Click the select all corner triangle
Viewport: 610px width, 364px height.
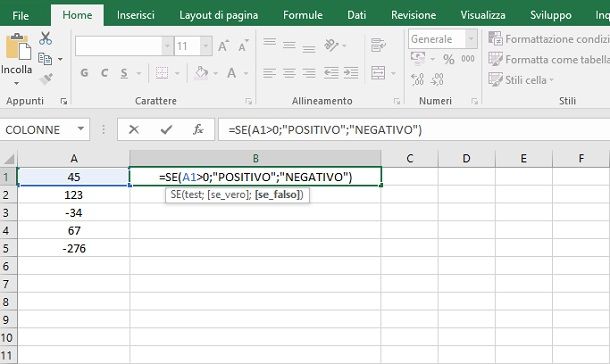9,159
